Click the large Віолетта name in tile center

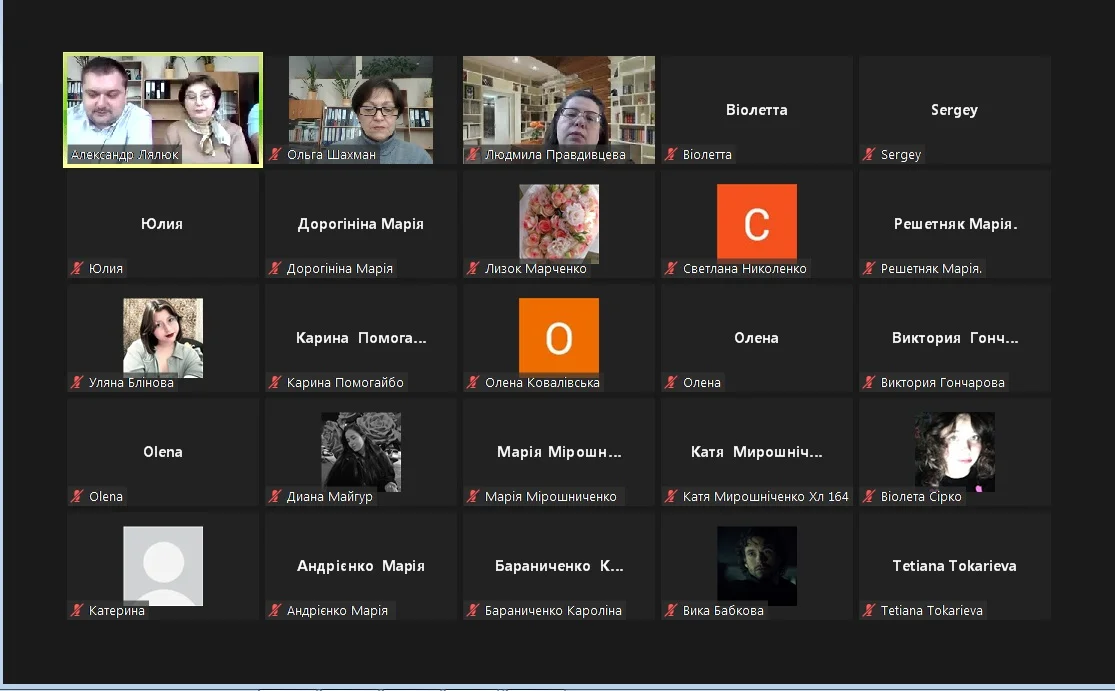click(x=757, y=110)
